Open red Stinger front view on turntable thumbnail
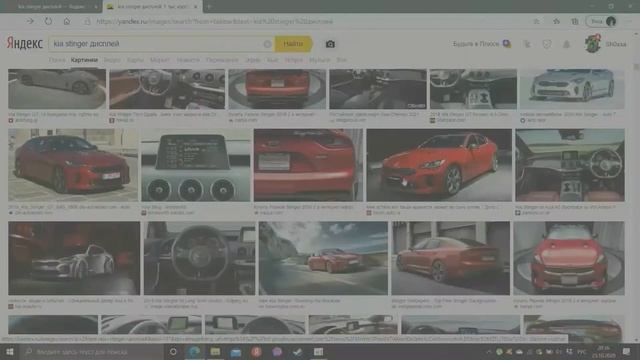 pyautogui.click(x=569, y=258)
